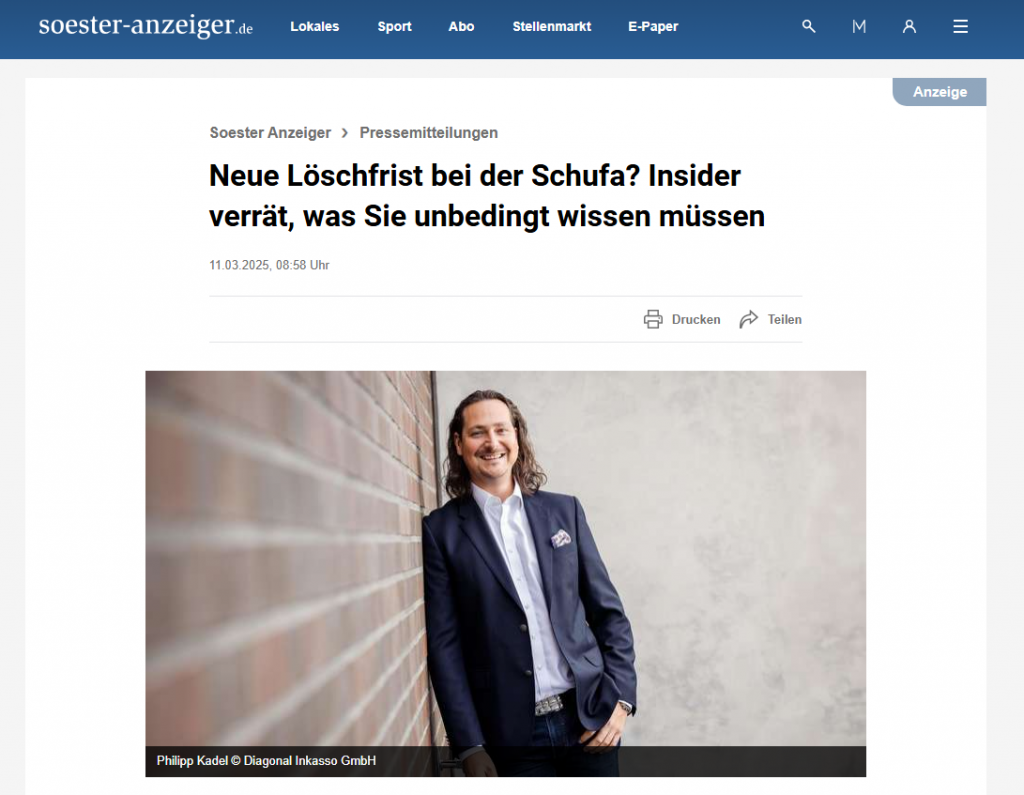Click the soester-anzeiger.de logo
The image size is (1024, 795).
coord(146,26)
